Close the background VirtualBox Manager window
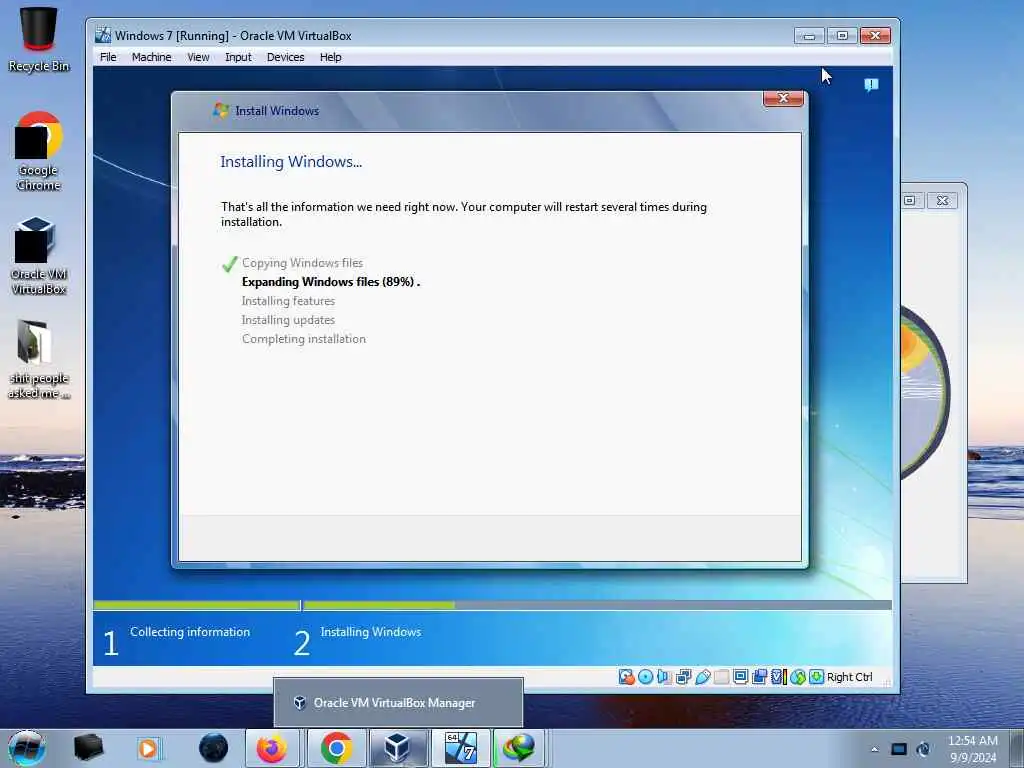The image size is (1024, 768). [942, 200]
